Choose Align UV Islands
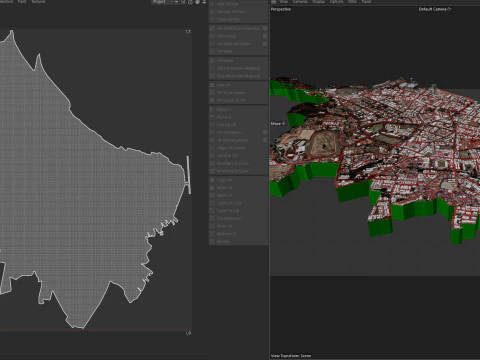 pyautogui.click(x=238, y=148)
